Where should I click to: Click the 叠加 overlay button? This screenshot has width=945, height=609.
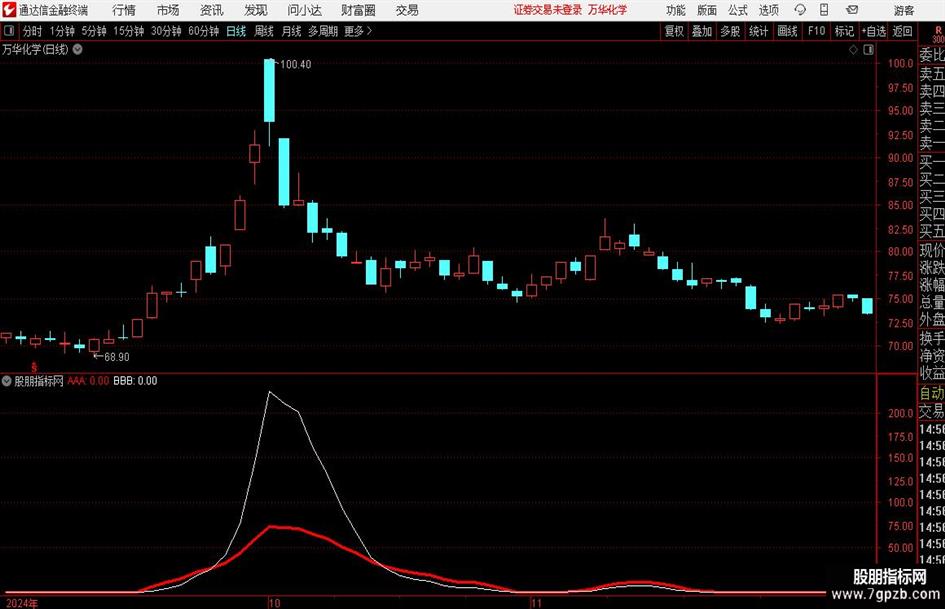tap(702, 31)
